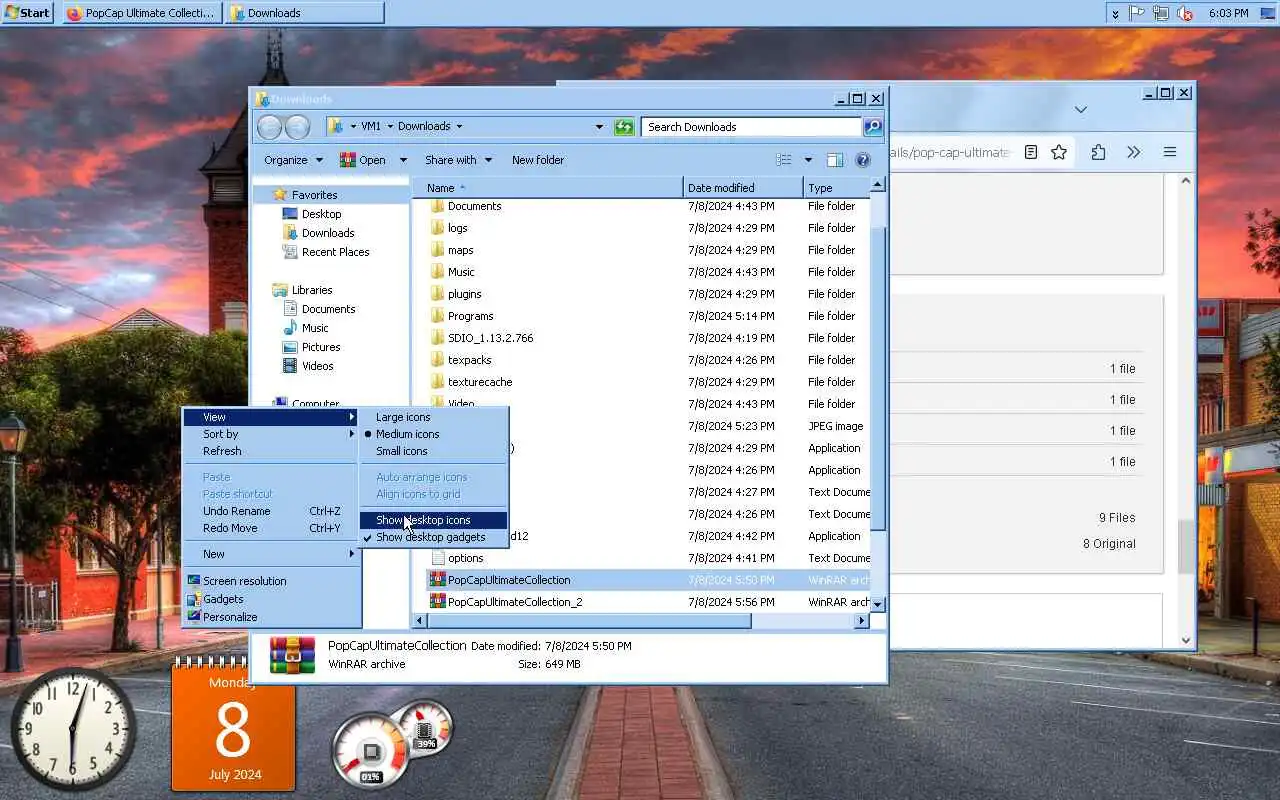Open Pictures library in navigation pane
The image size is (1280, 800).
tap(320, 347)
